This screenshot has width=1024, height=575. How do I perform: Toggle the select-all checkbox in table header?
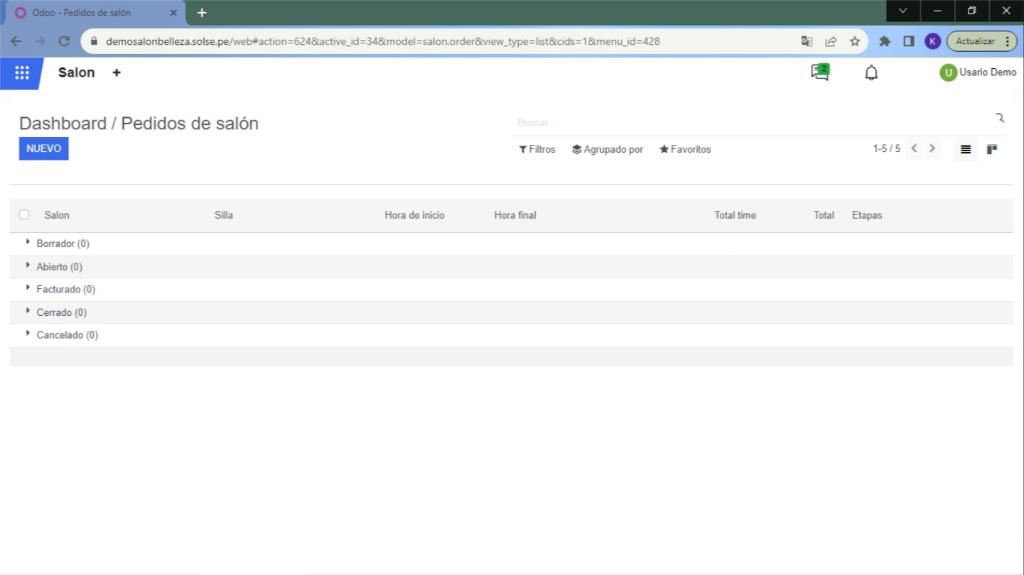coord(24,215)
